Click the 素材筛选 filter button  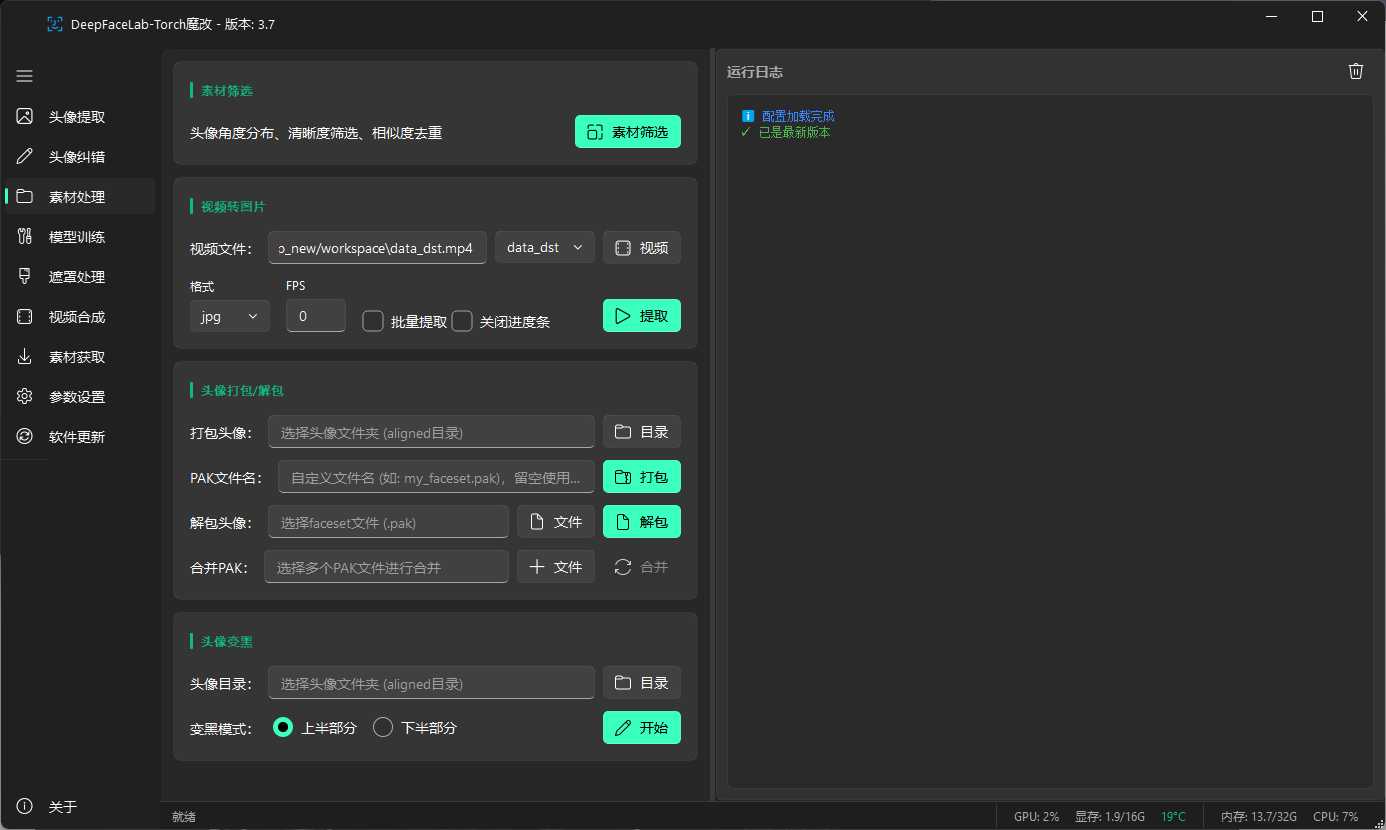tap(627, 132)
